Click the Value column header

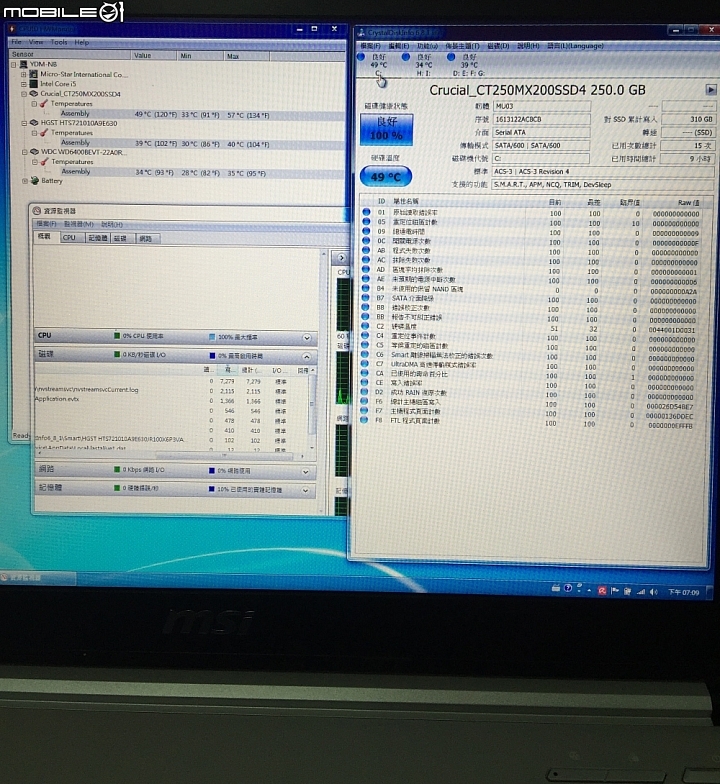point(154,55)
